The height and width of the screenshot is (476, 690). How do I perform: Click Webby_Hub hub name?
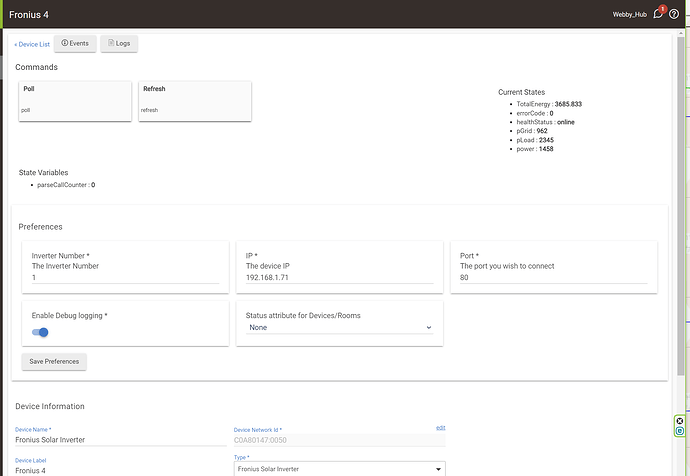[x=630, y=15]
